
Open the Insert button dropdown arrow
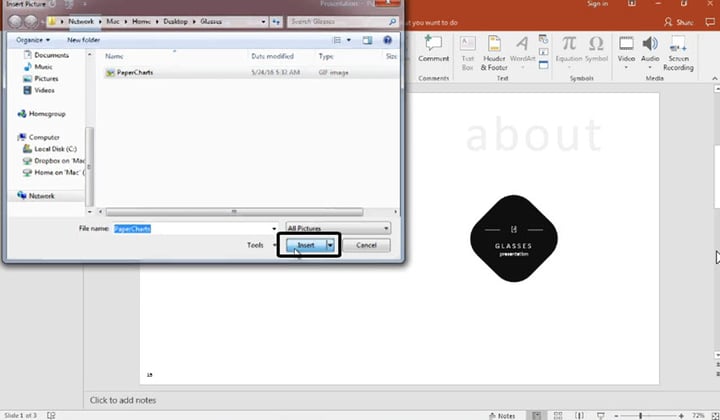pos(330,245)
